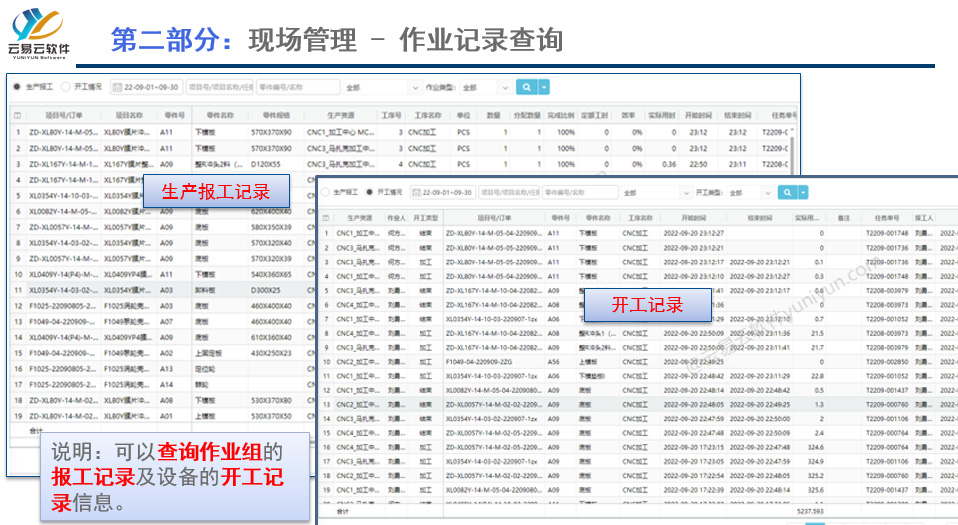
Task: Select cell D120X55 in back window row 3
Action: (x=266, y=164)
